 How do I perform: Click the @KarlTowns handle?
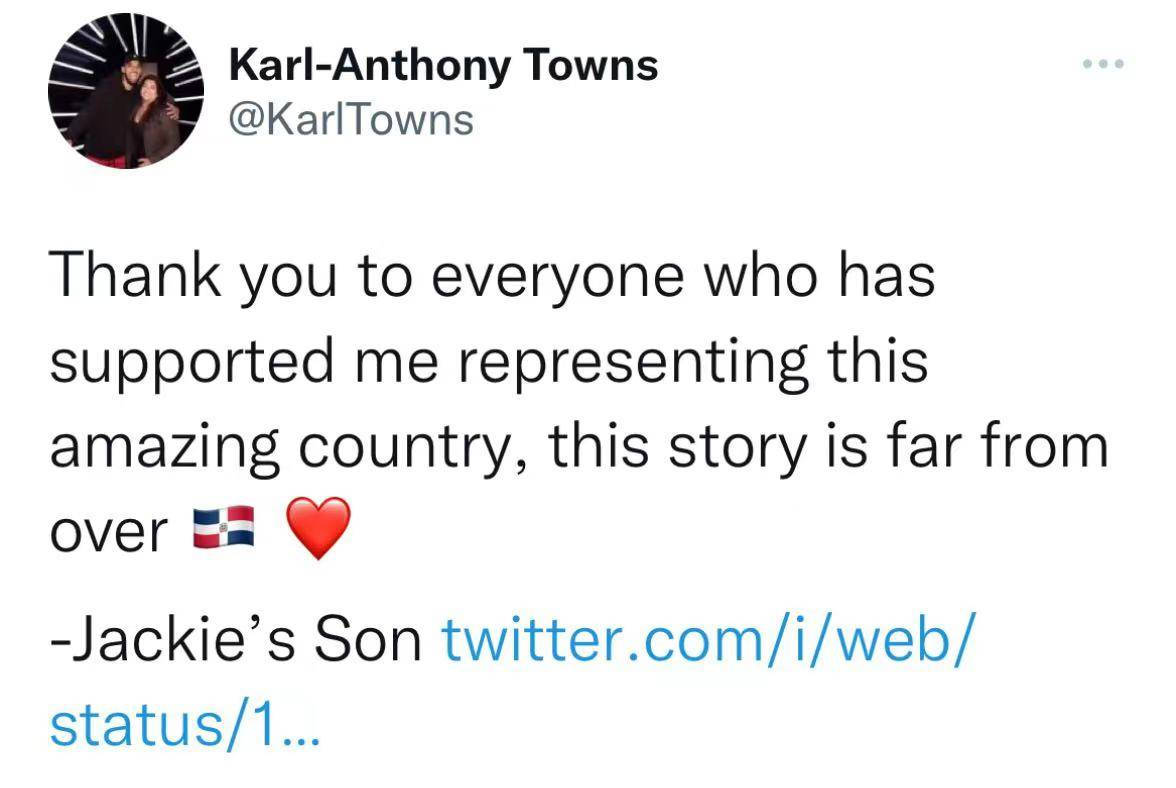351,119
